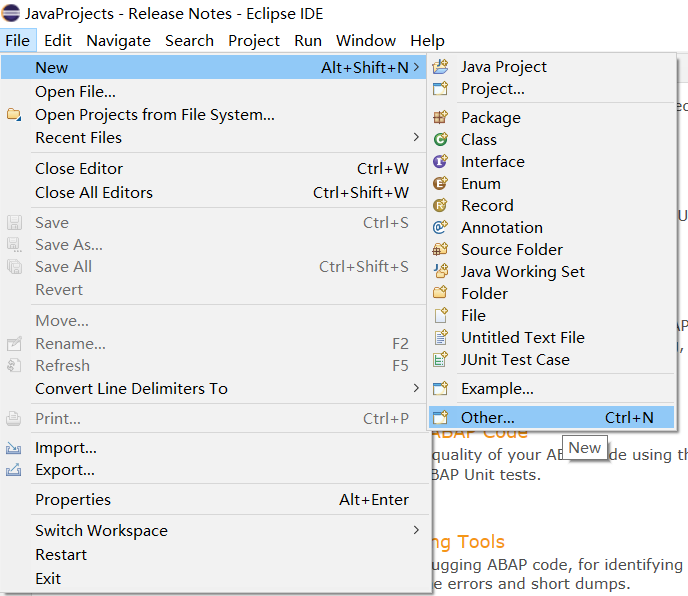Click the Record icon
688x596 pixels.
(441, 205)
